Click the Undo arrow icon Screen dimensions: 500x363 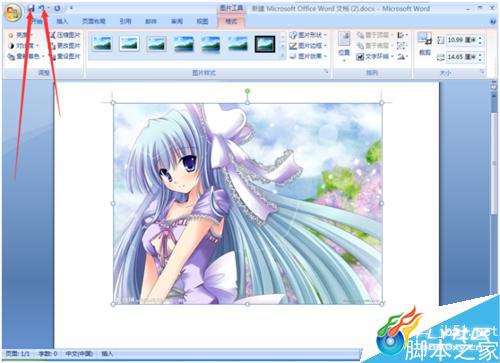coord(42,8)
